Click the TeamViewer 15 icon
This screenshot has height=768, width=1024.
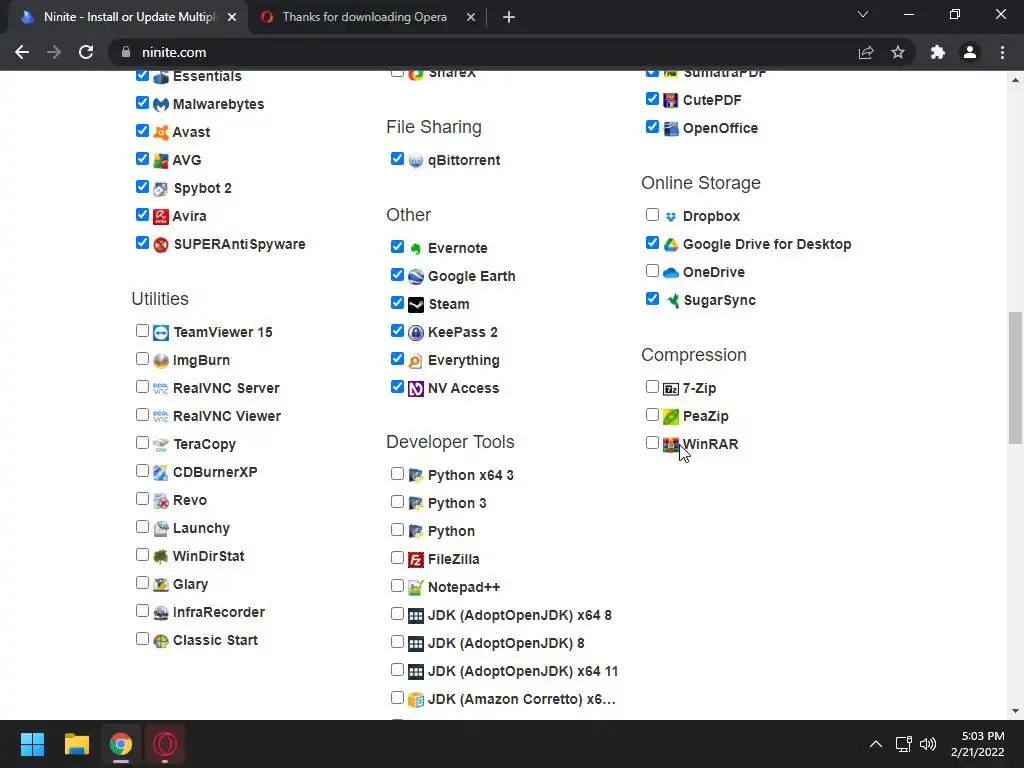161,332
